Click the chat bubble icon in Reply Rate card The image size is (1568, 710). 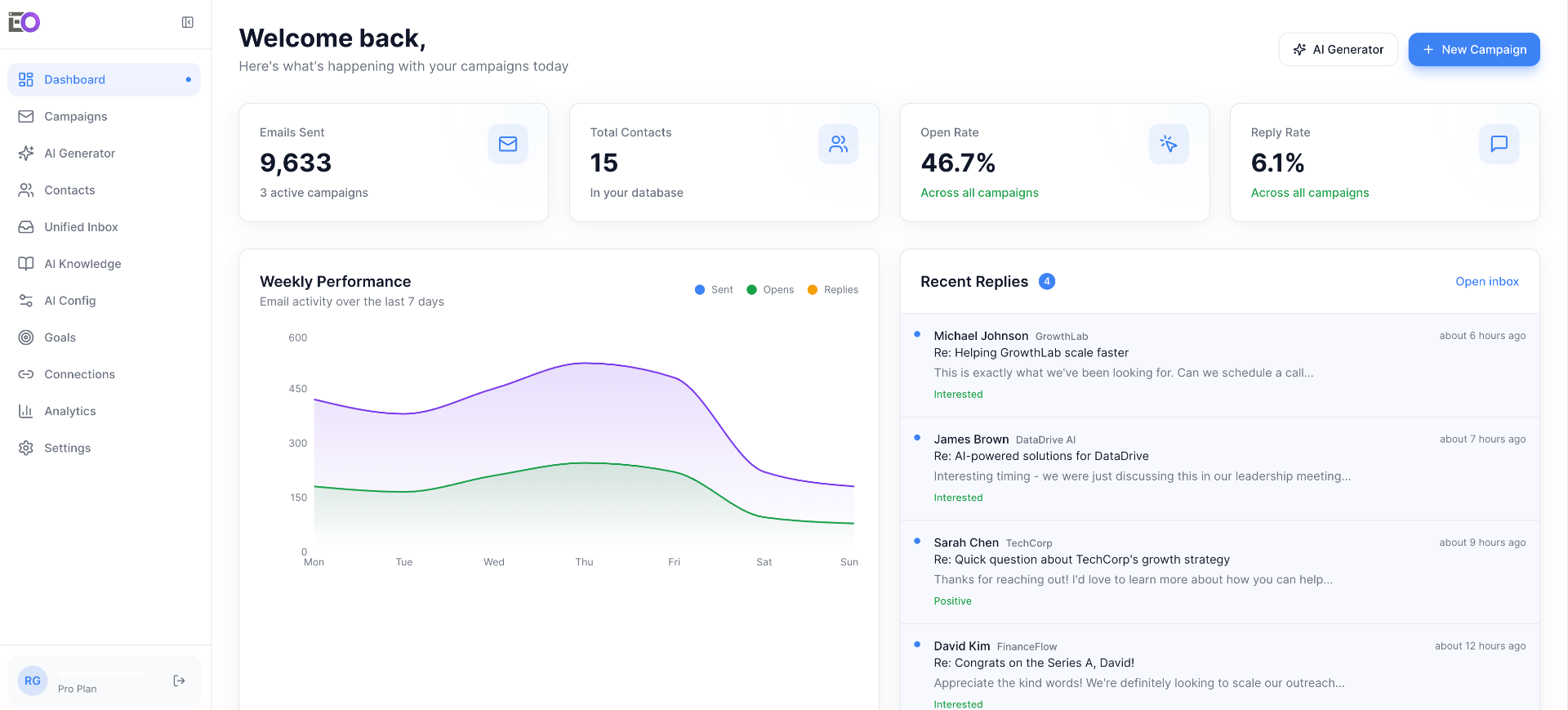[x=1499, y=144]
